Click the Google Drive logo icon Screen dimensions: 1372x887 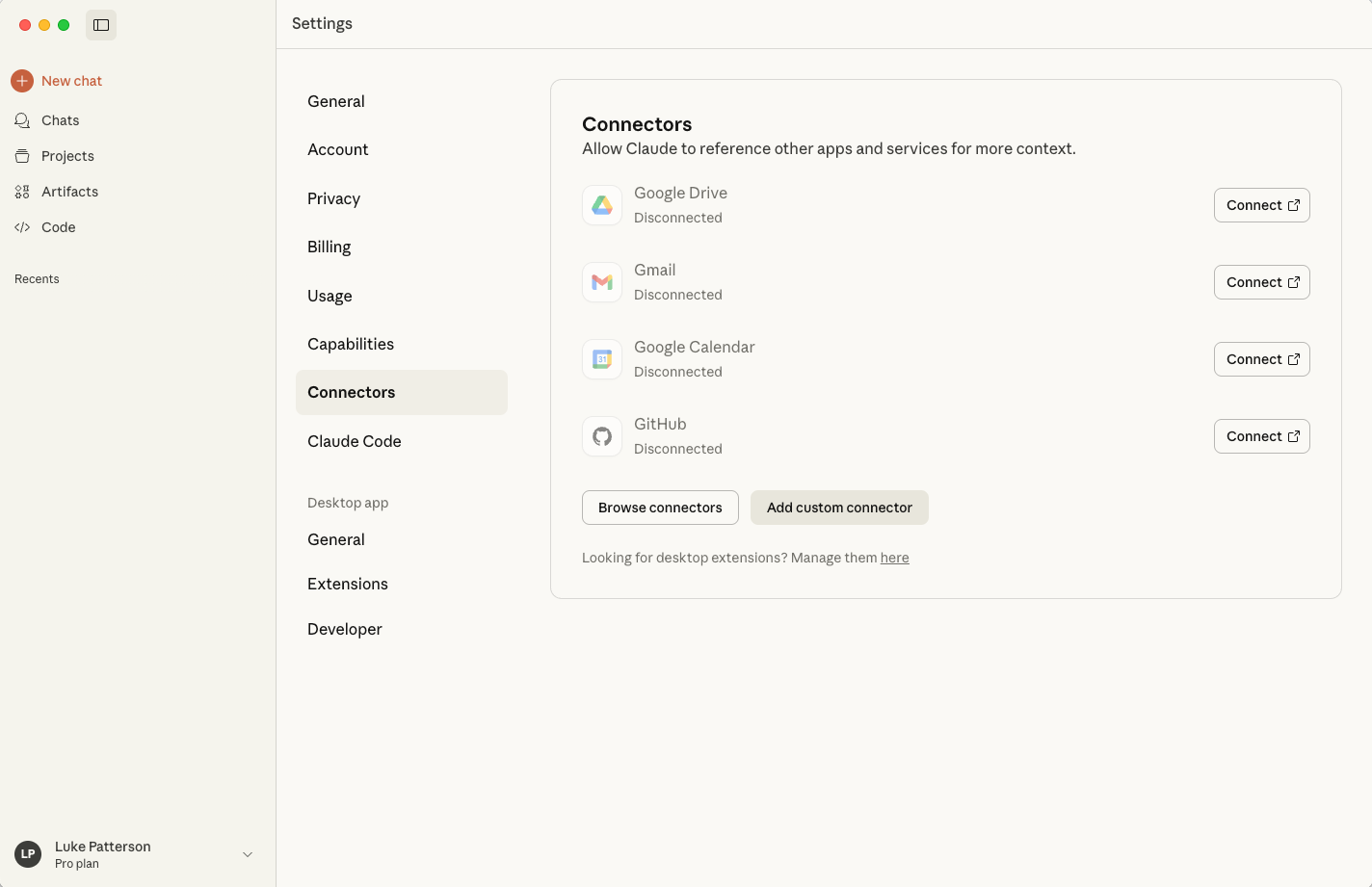[602, 205]
